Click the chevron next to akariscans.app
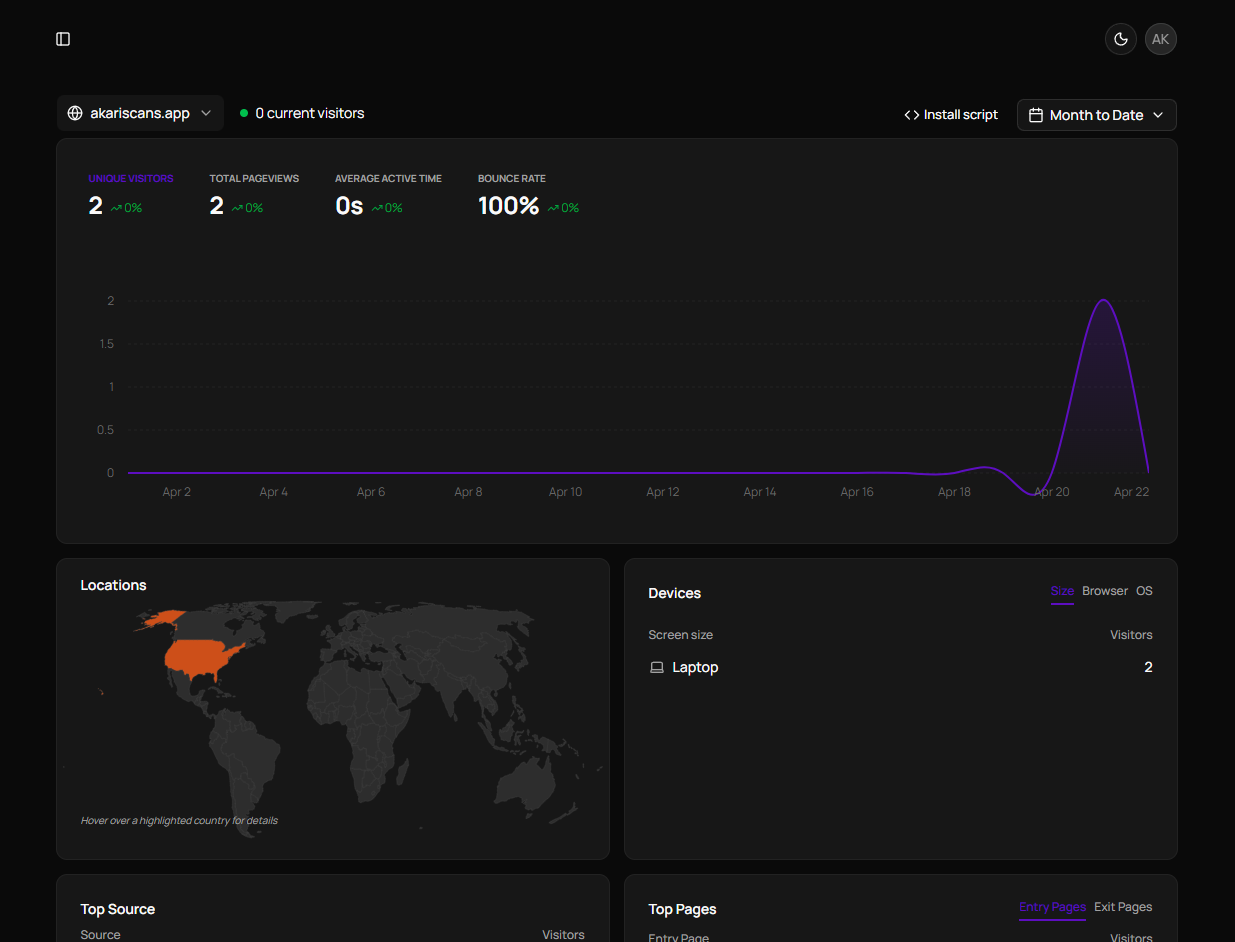The width and height of the screenshot is (1235, 942). point(206,113)
